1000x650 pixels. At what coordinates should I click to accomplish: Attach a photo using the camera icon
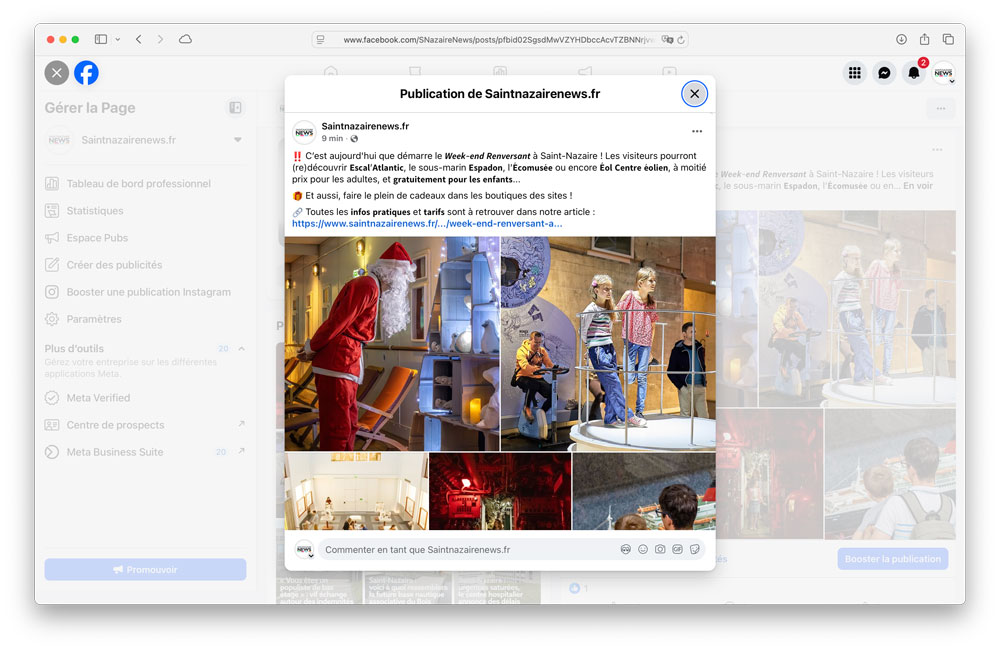pyautogui.click(x=660, y=549)
